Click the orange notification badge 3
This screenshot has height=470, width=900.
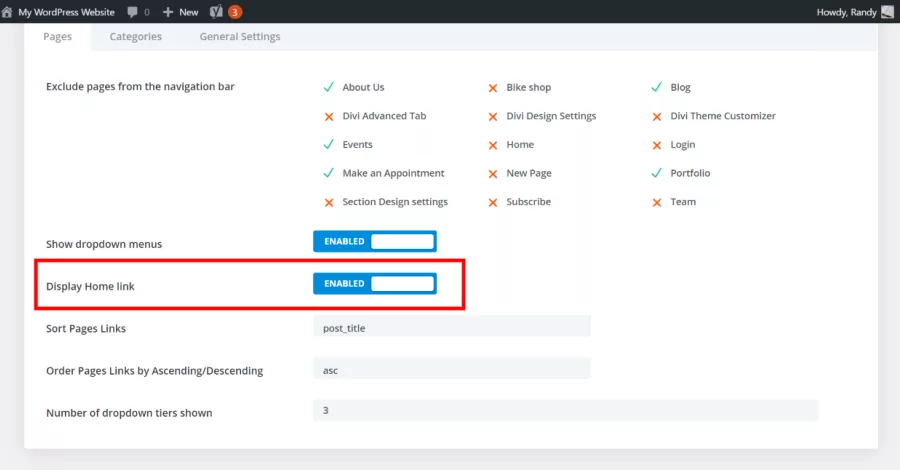pyautogui.click(x=235, y=12)
